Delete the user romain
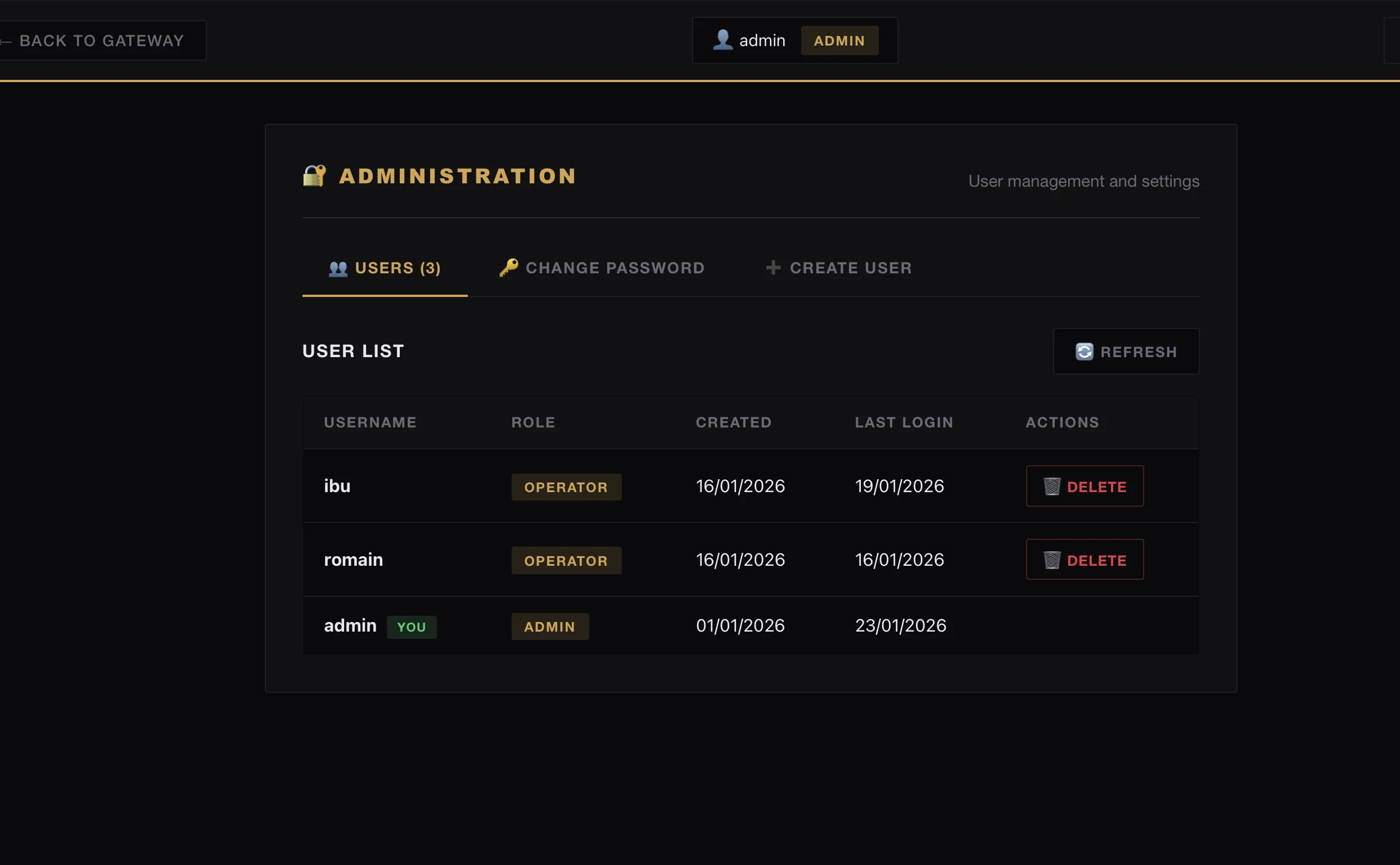 click(1085, 560)
